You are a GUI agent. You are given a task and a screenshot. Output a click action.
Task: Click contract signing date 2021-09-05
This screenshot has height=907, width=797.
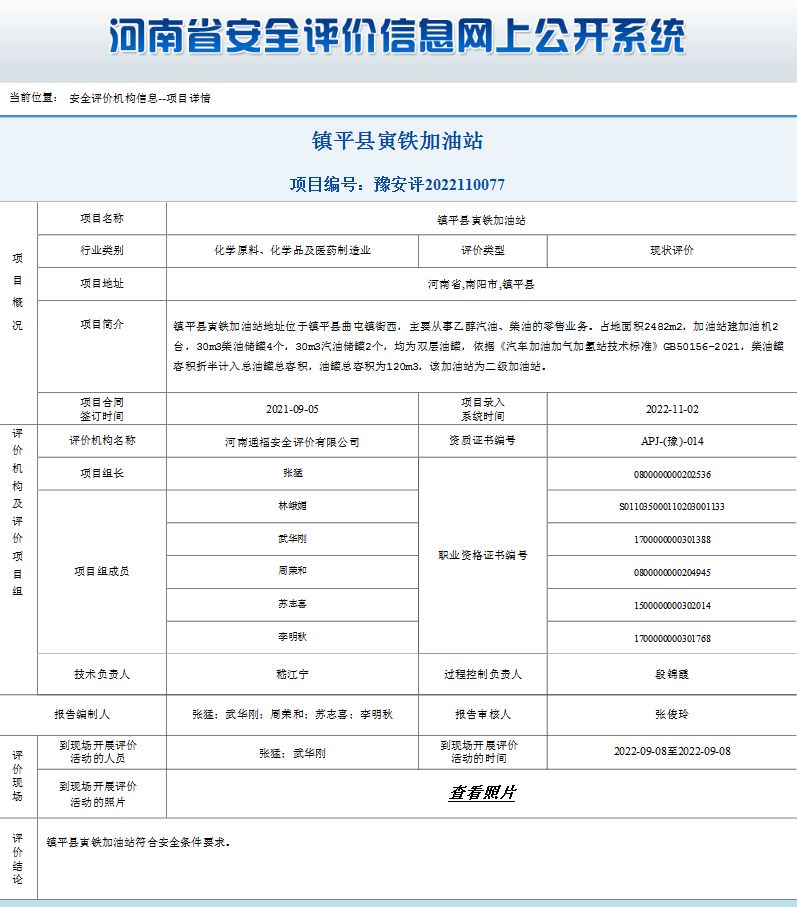[x=292, y=409]
